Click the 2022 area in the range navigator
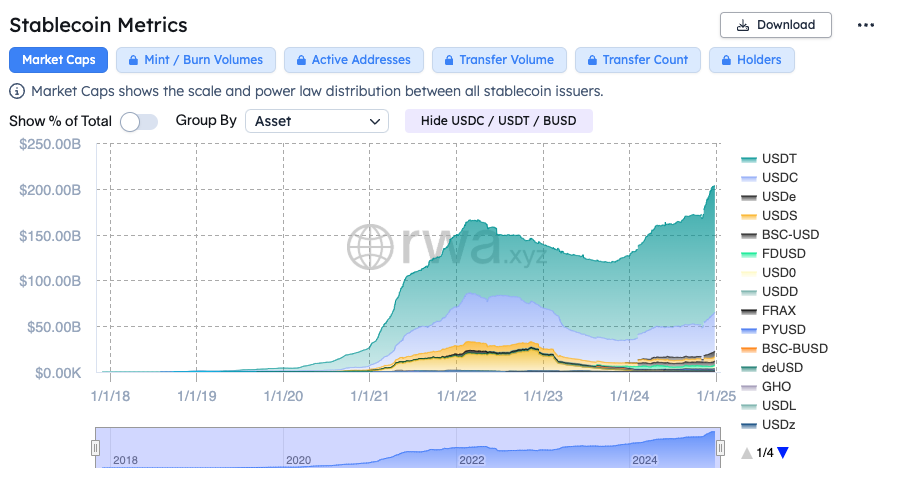 click(471, 460)
